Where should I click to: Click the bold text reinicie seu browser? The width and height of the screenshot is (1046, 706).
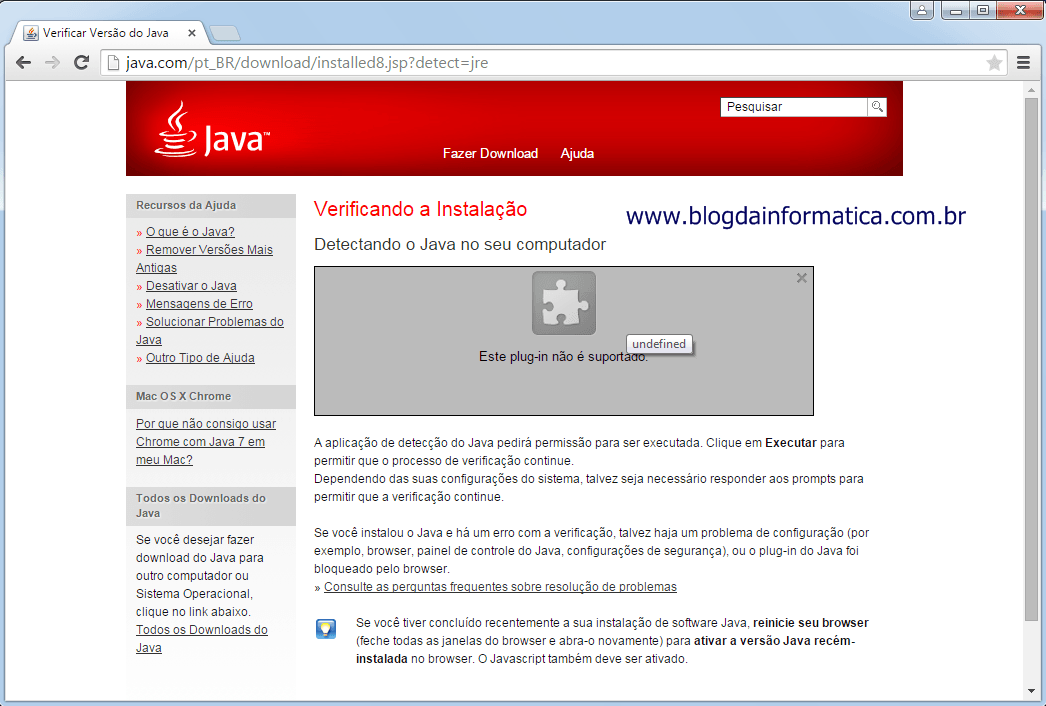(811, 623)
